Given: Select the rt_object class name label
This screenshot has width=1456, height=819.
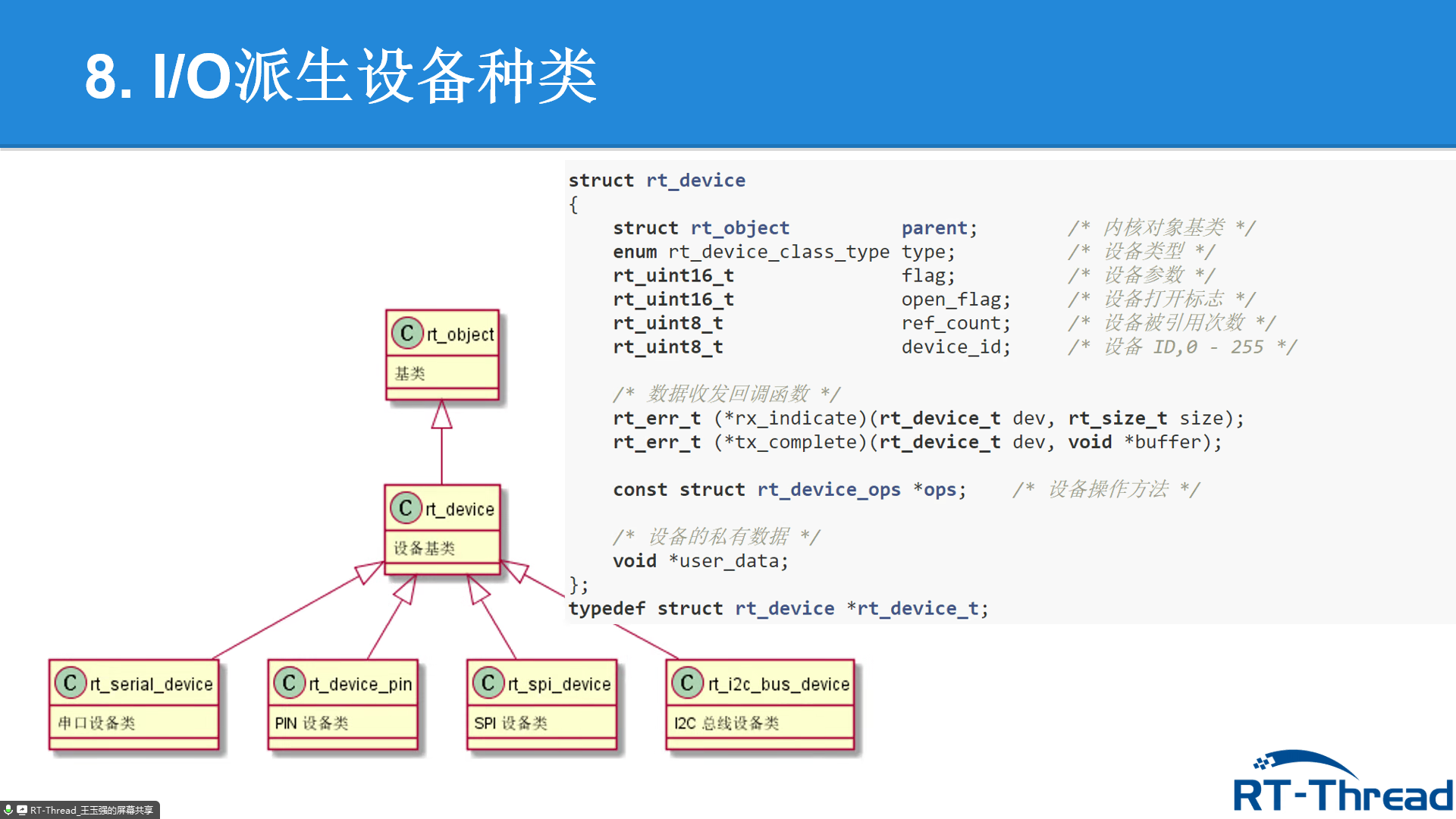Looking at the screenshot, I should pos(460,334).
